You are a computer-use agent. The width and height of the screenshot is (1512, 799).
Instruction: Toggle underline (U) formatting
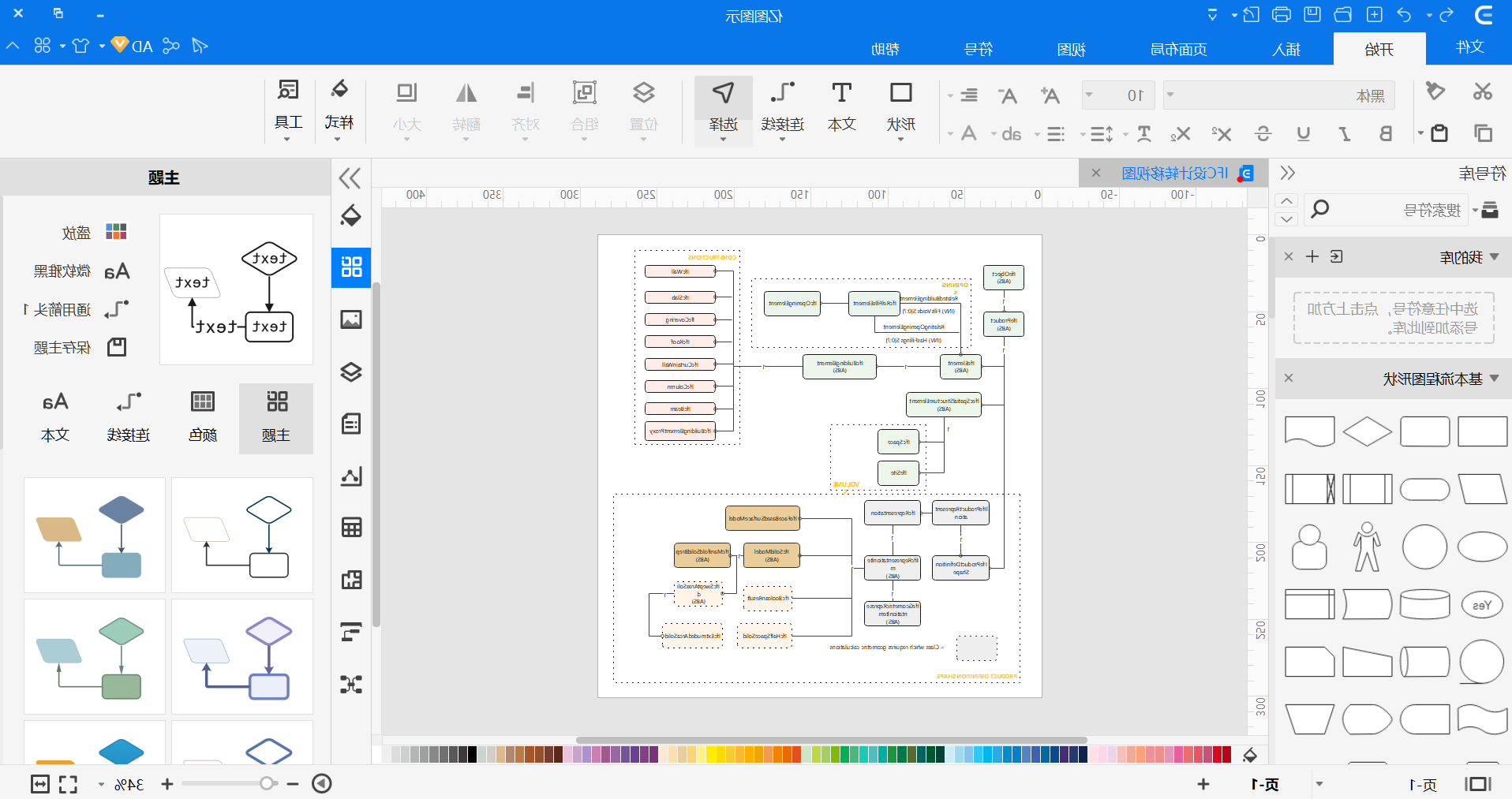tap(1304, 134)
